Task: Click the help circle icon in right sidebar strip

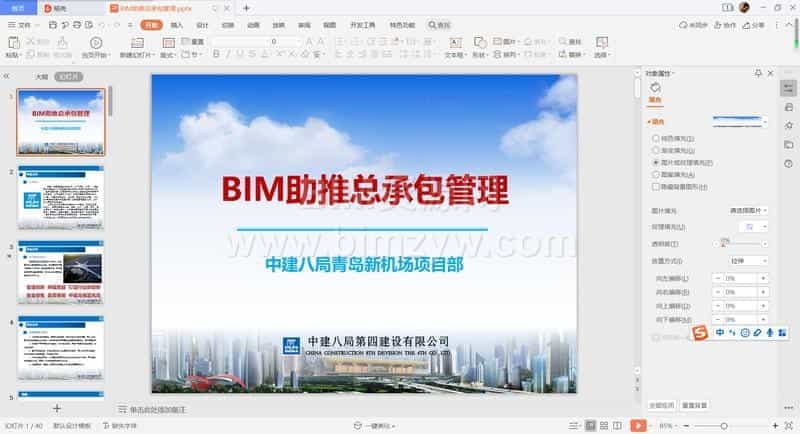Action: (788, 164)
